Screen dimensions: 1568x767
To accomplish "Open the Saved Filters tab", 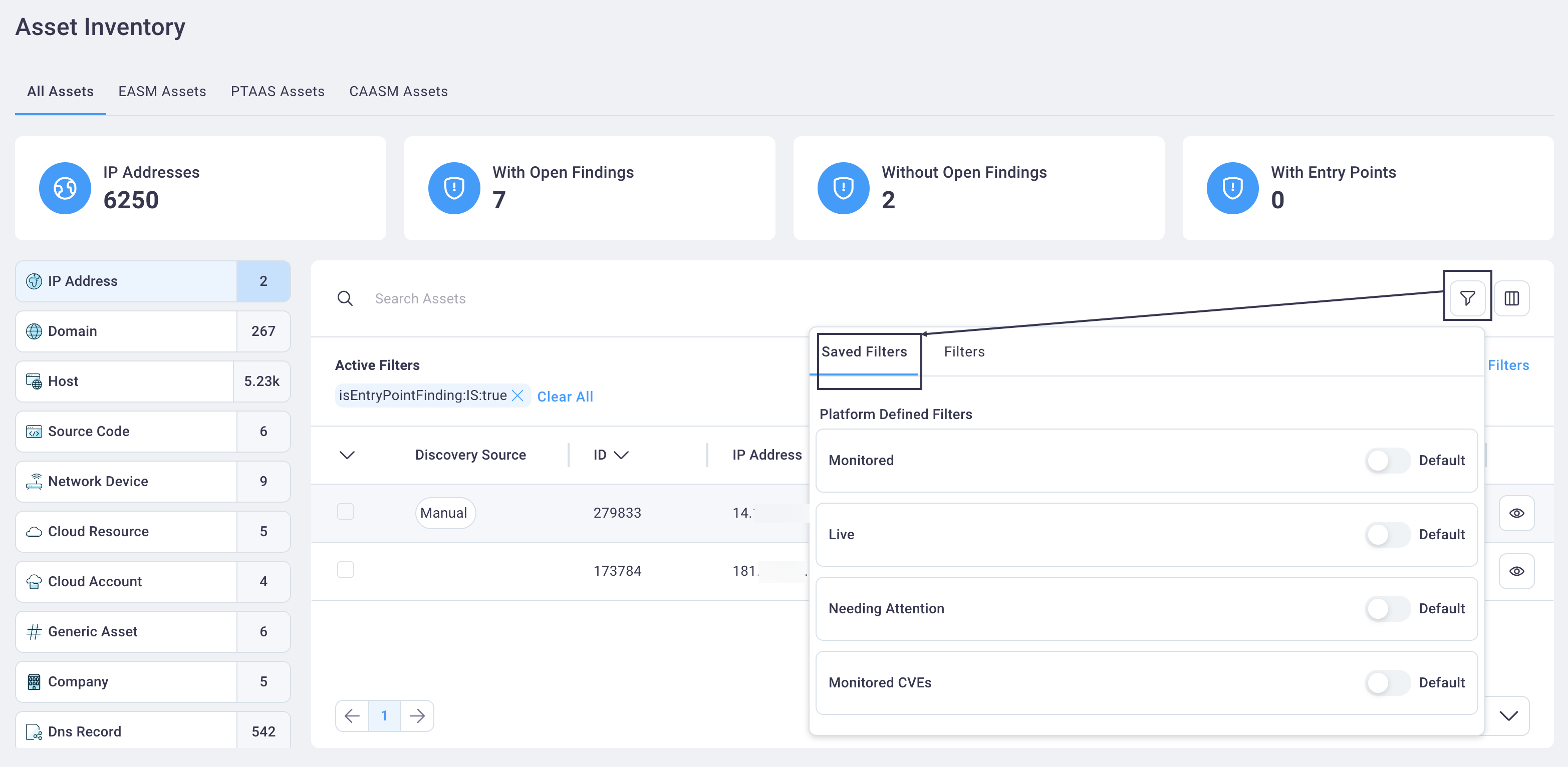I will 864,351.
